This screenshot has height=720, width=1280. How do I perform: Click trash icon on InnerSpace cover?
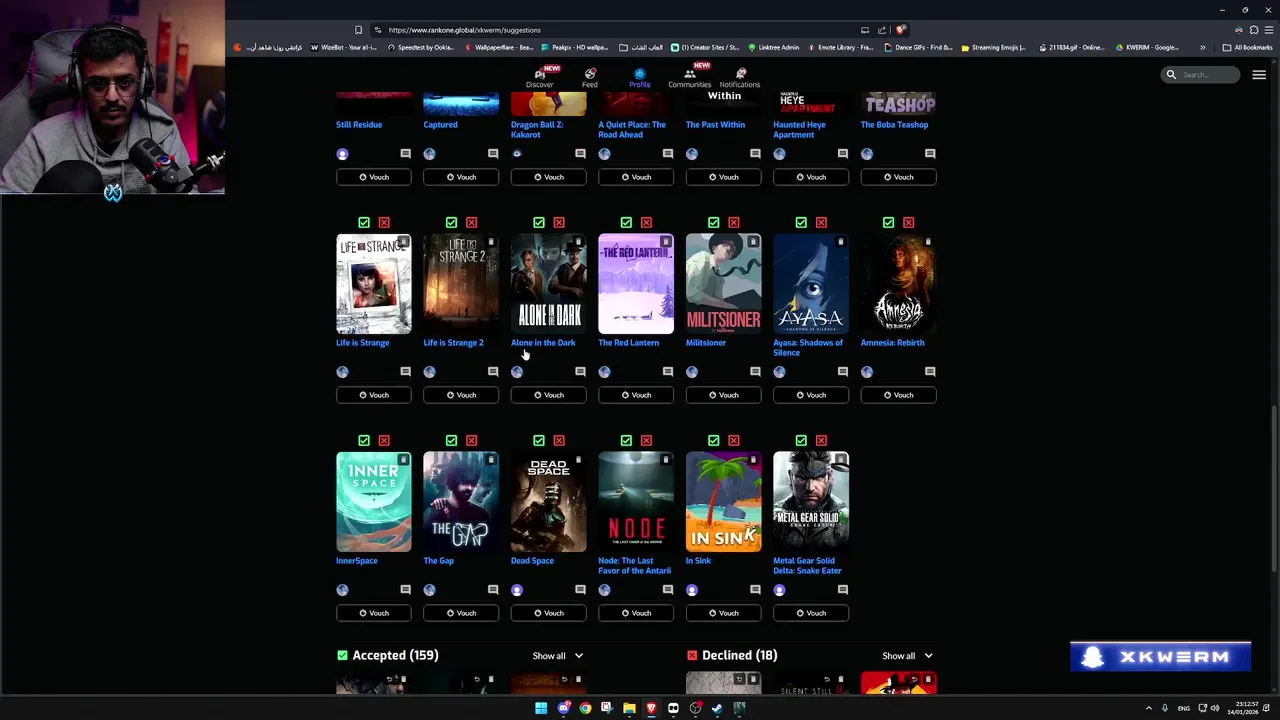pyautogui.click(x=403, y=460)
